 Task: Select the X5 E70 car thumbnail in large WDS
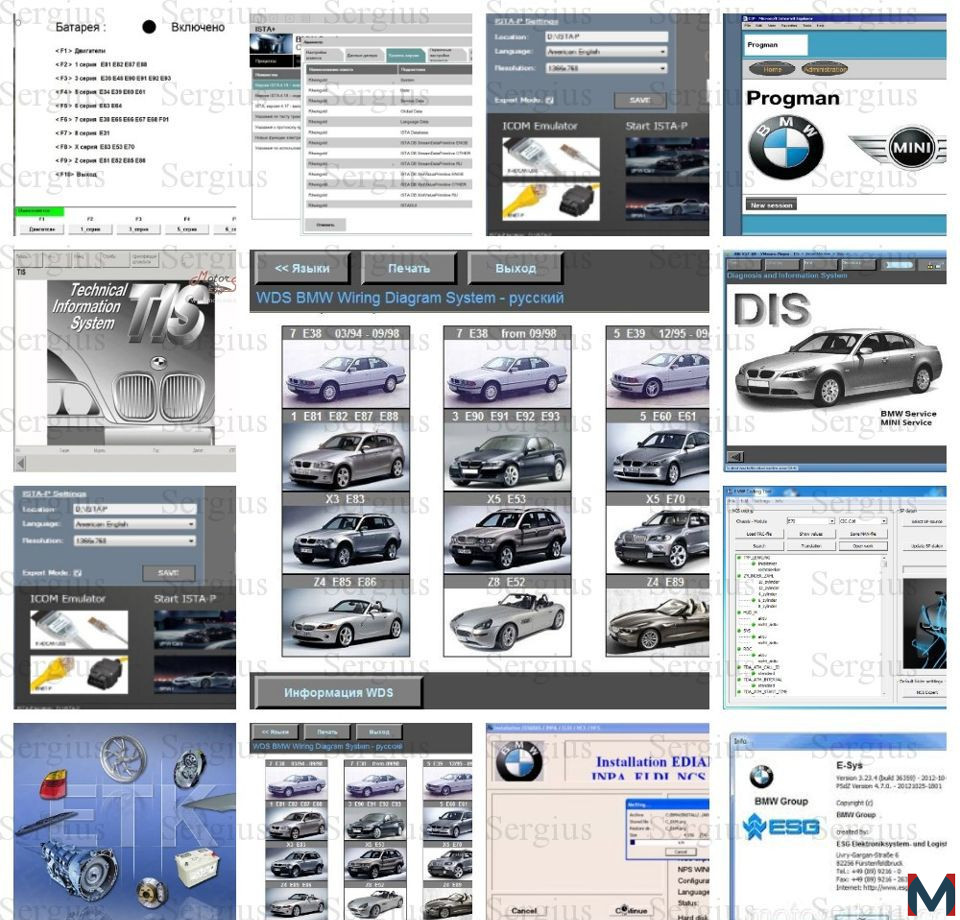tap(658, 533)
